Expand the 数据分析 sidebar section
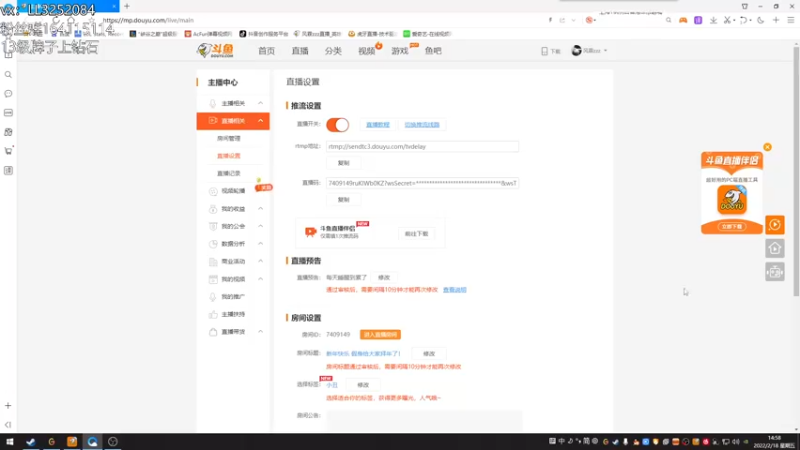 [x=260, y=244]
